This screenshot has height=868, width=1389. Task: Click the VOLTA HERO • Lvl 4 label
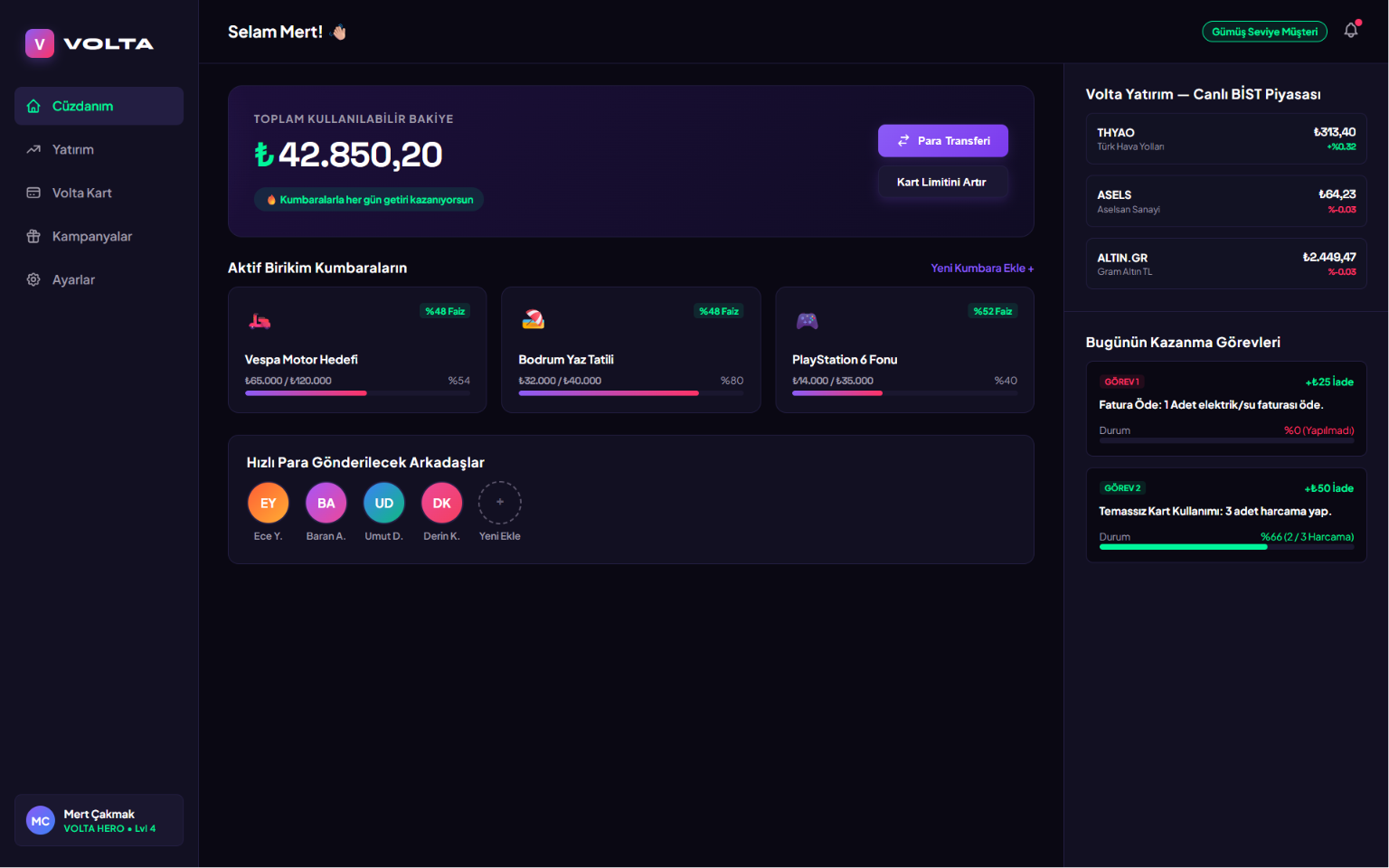(109, 829)
